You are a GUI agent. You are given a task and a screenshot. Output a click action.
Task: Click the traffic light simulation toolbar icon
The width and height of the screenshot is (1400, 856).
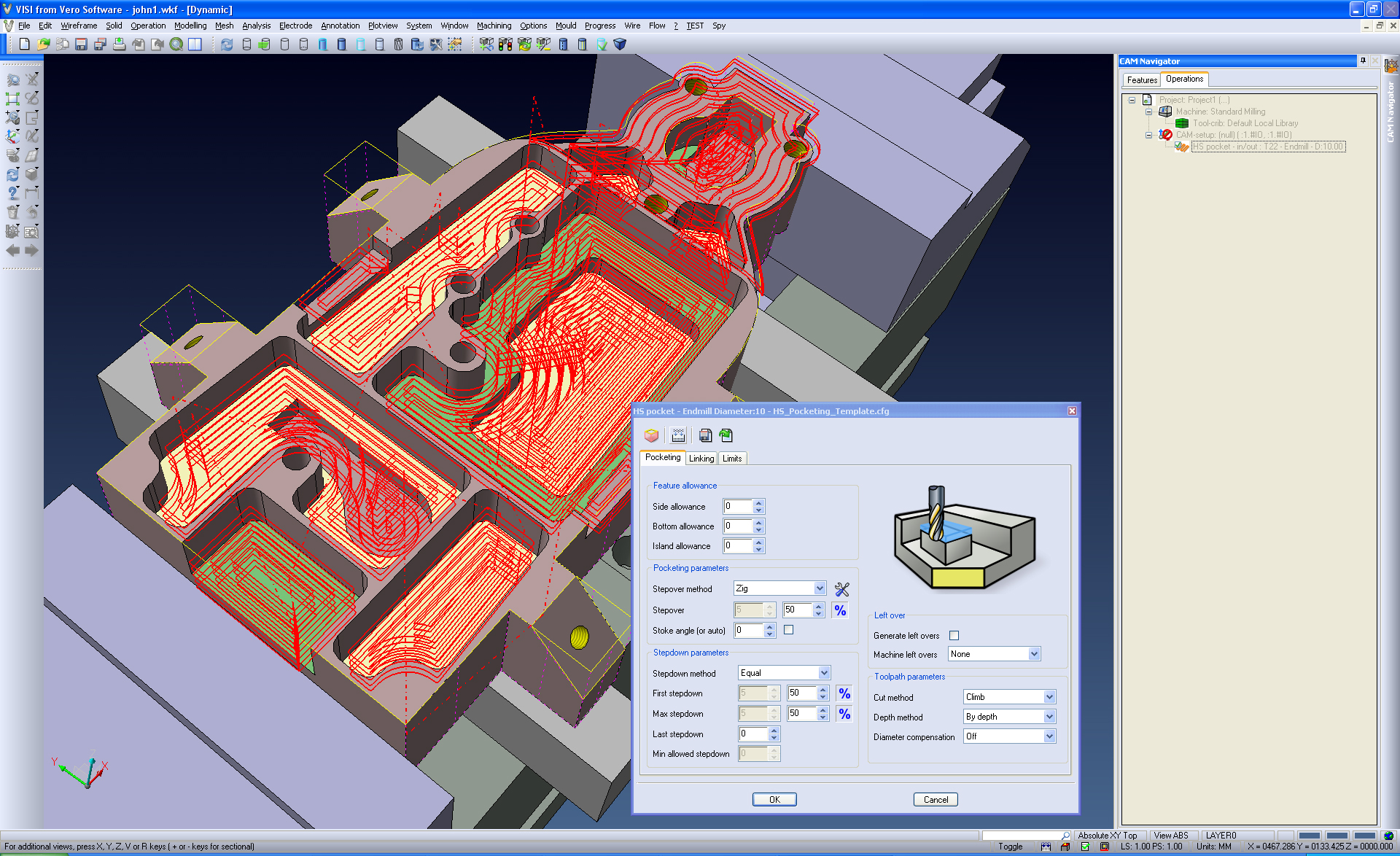(505, 44)
